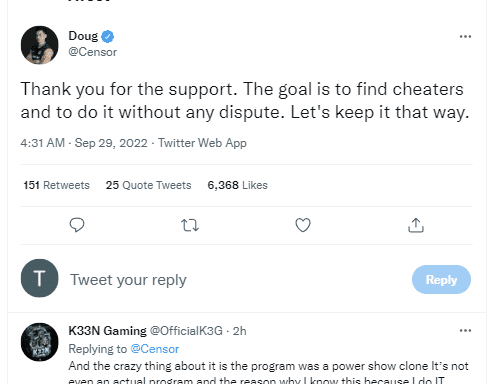This screenshot has height=384, width=502.
Task: Click the Doug display name
Action: pos(83,36)
